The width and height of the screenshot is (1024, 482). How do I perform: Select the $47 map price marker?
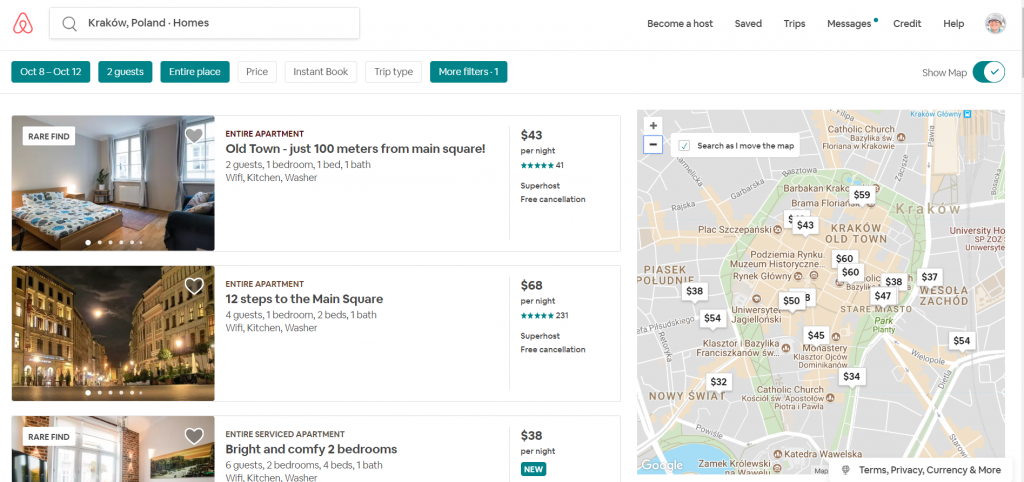tap(883, 295)
